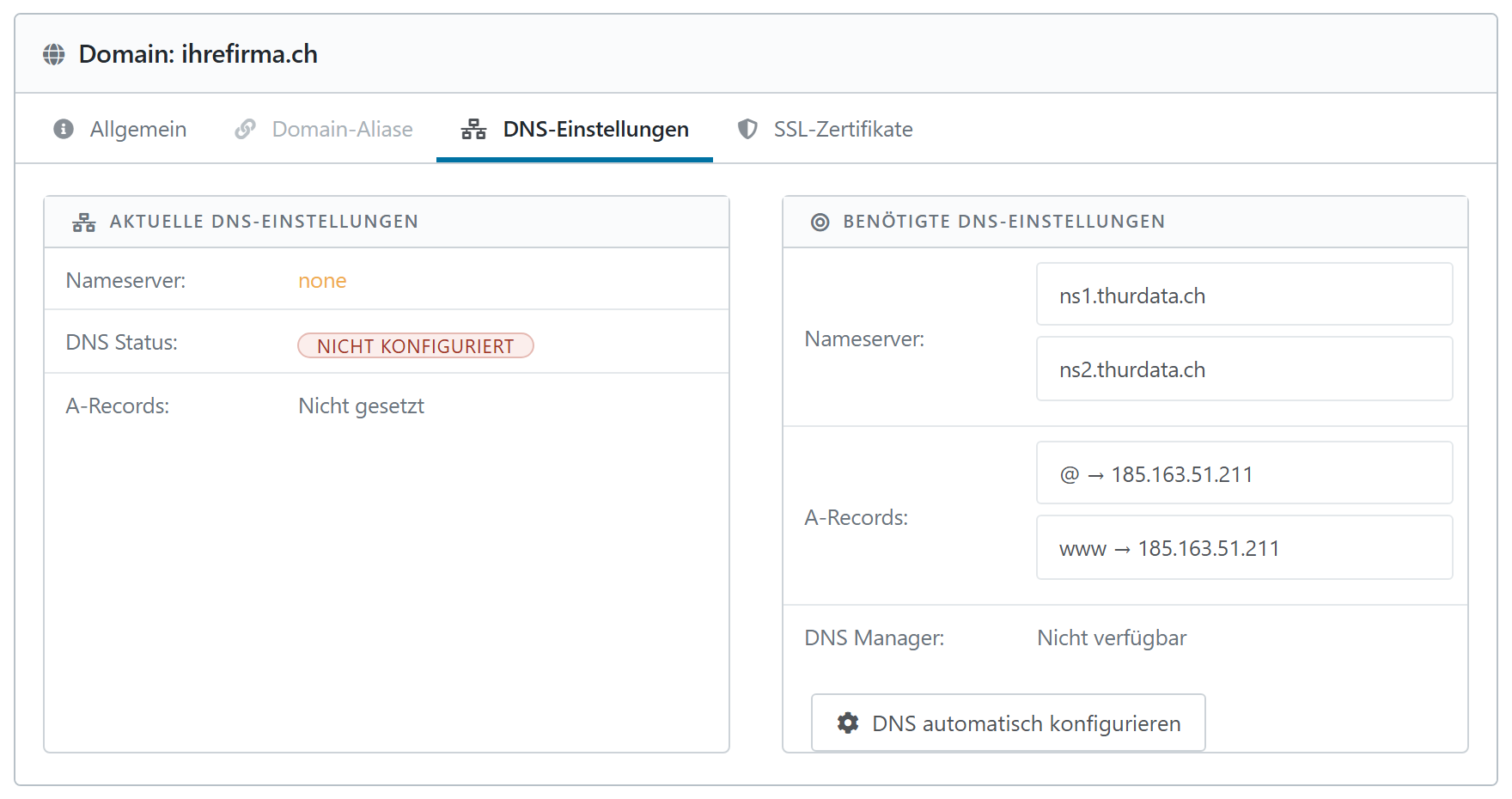The width and height of the screenshot is (1512, 799).
Task: Select the DNS-Einstellungen tab
Action: (575, 129)
